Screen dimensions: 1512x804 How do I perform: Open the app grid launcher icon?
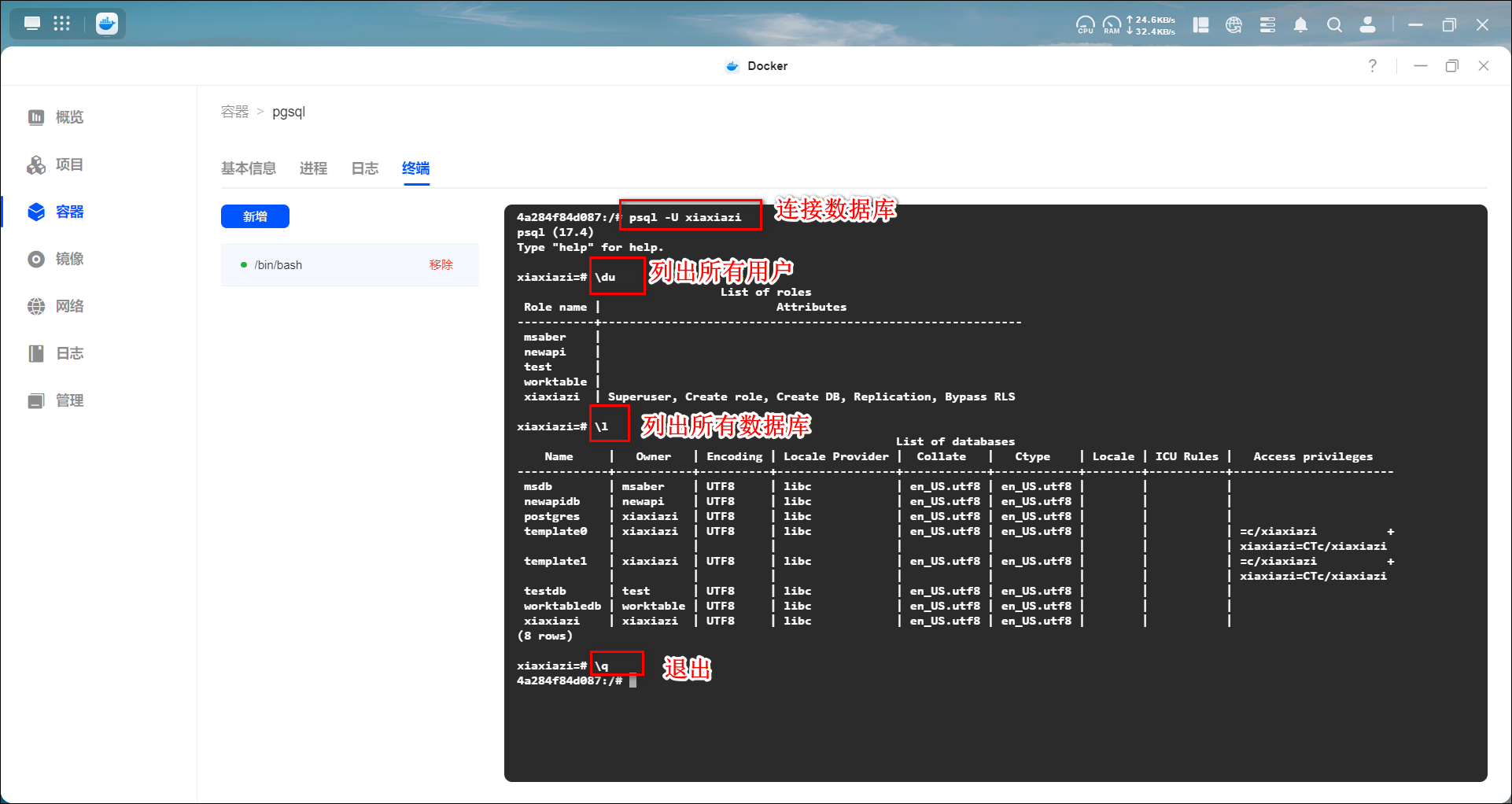coord(62,24)
